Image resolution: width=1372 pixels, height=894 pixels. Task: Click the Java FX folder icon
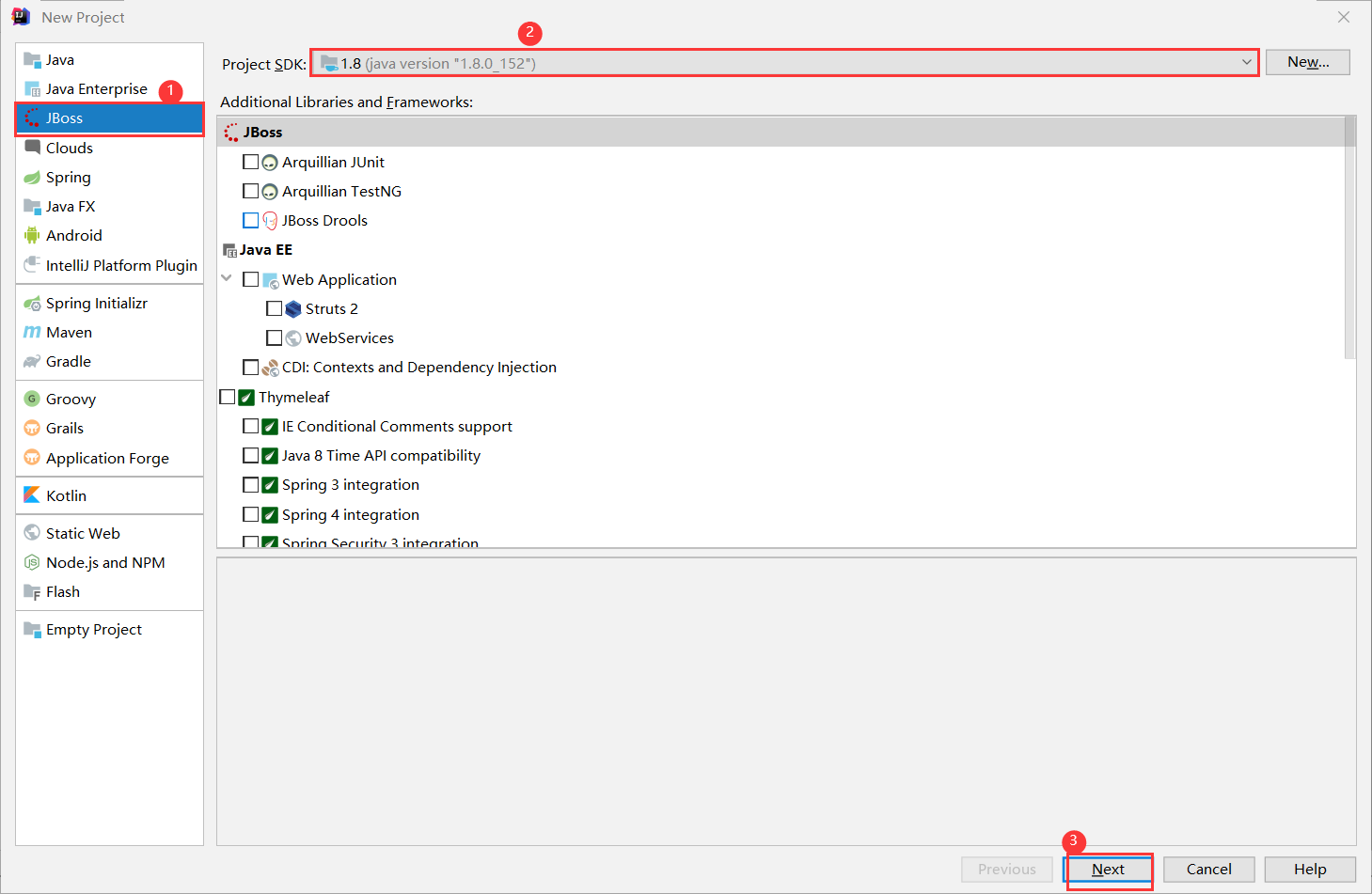[x=32, y=207]
